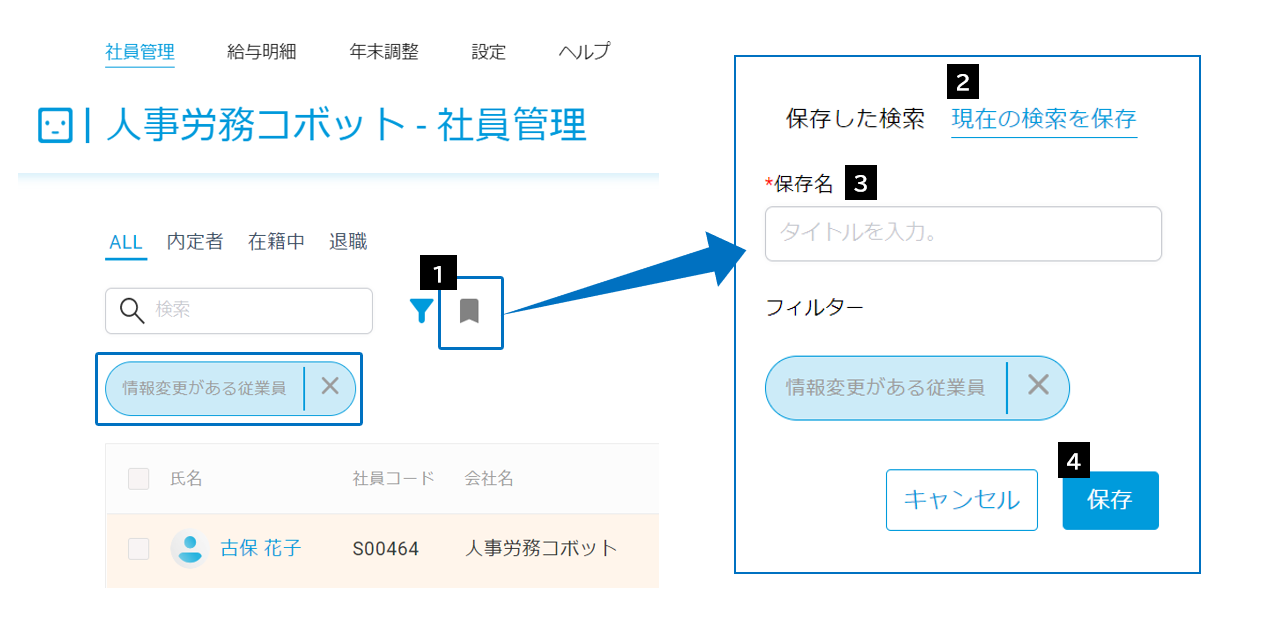Toggle the select-all checkbox in the table header
1264x622 pixels.
click(x=138, y=479)
